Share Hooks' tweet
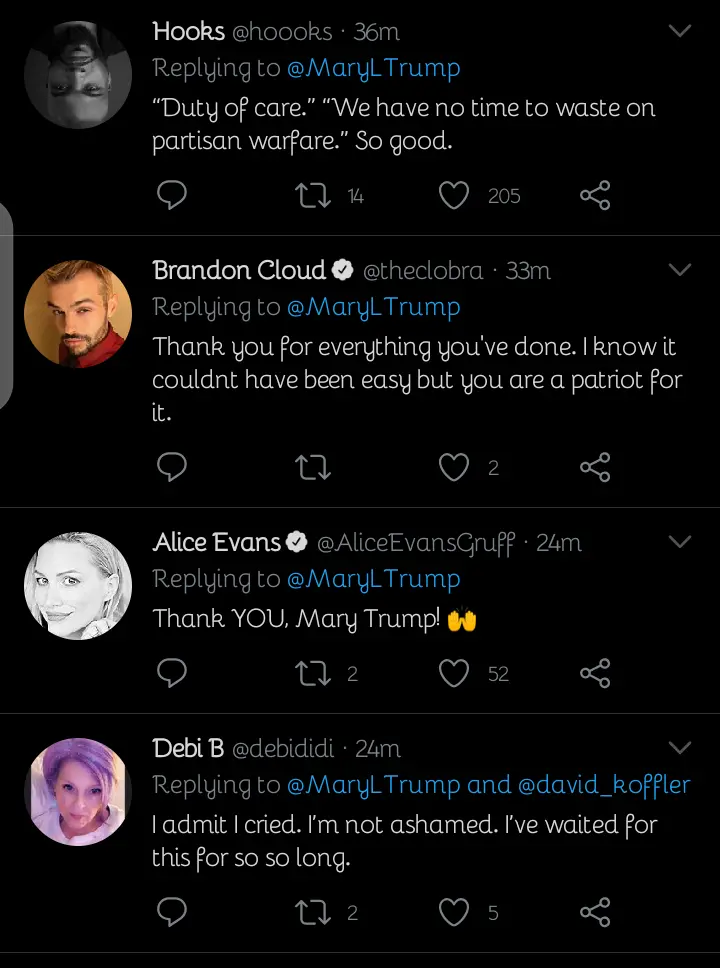Screen dimensions: 720x968 595,195
